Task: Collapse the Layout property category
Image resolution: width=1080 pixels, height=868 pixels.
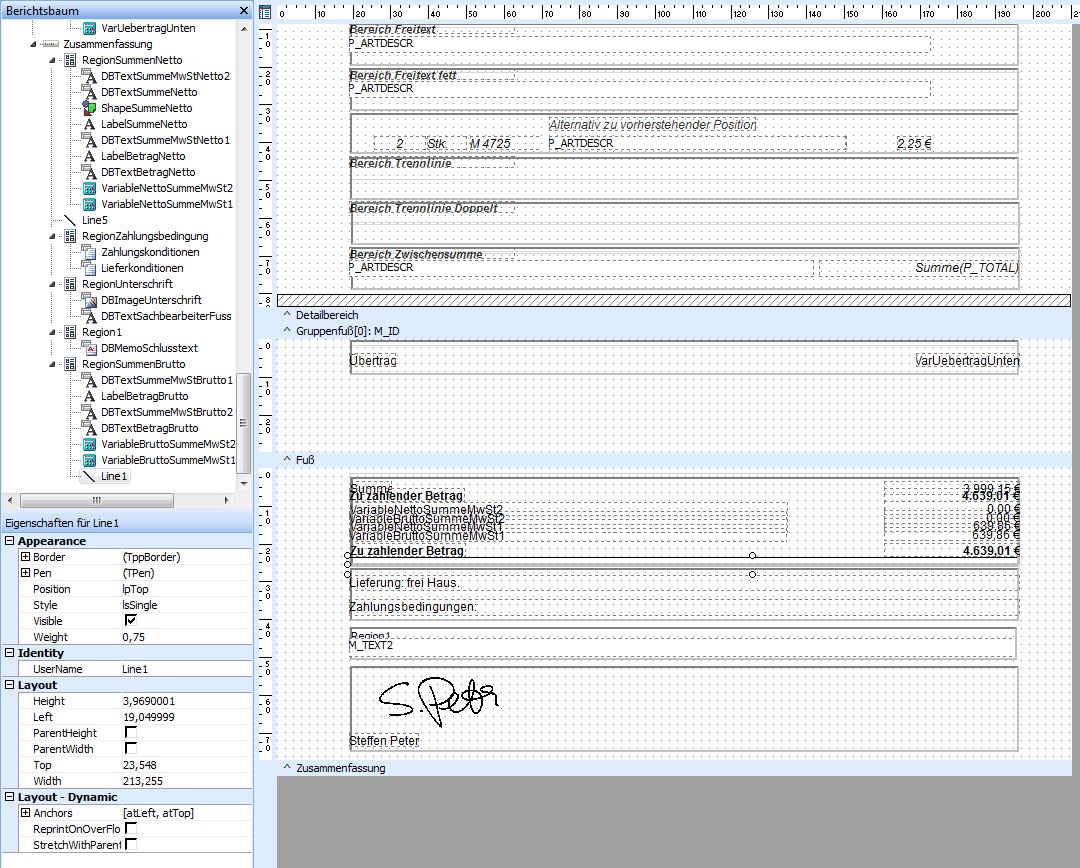Action: [x=10, y=685]
